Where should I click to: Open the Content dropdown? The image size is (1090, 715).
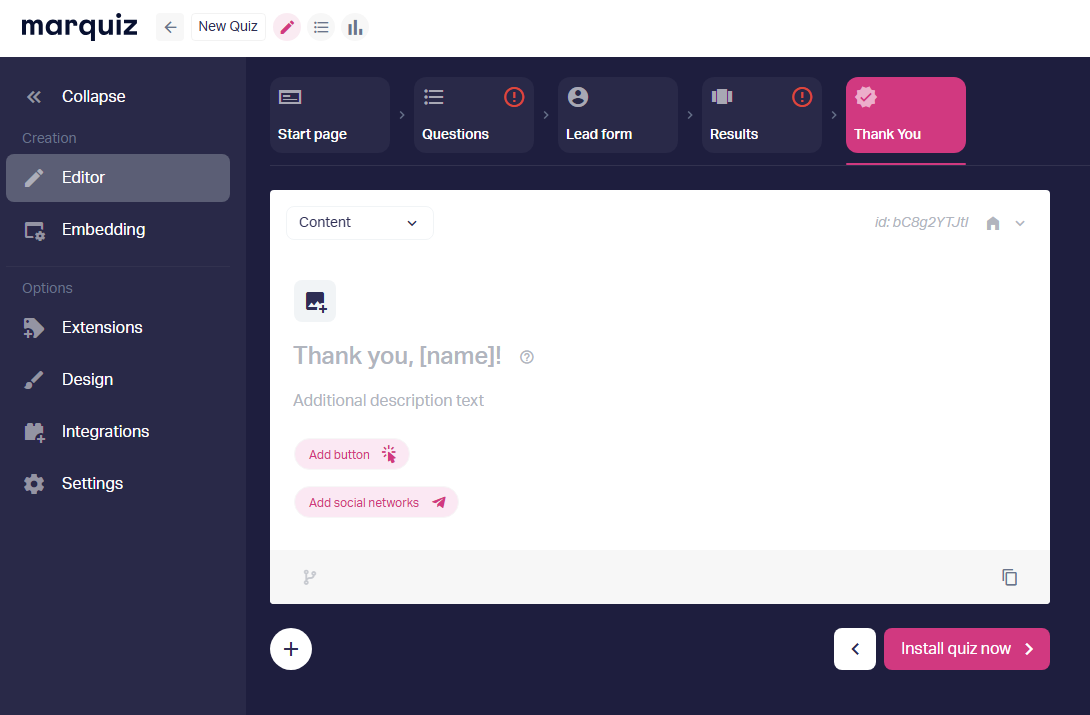click(x=359, y=223)
